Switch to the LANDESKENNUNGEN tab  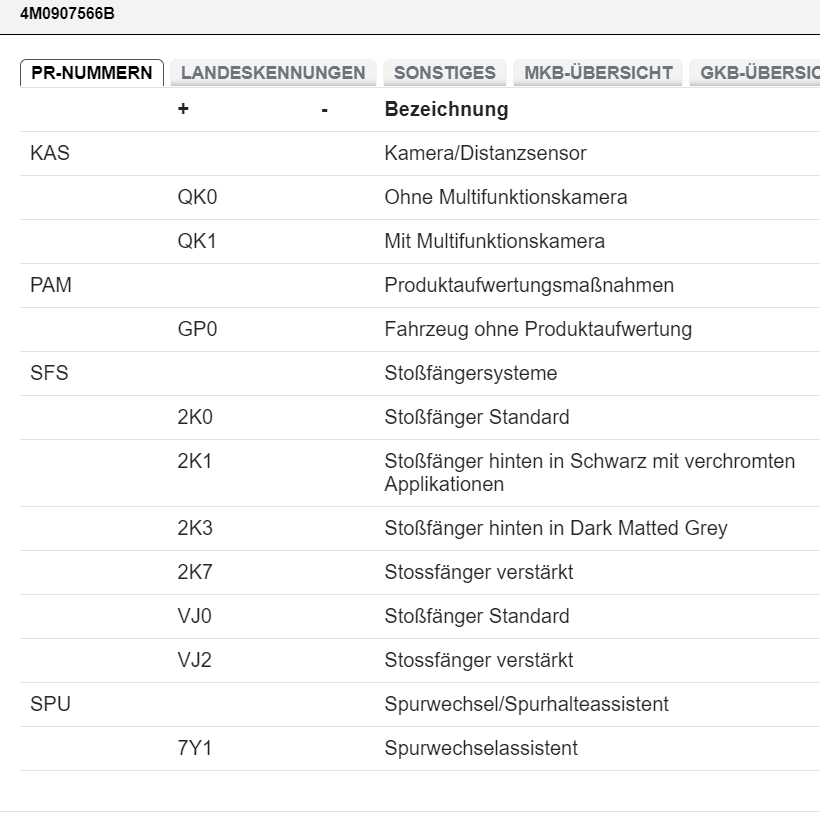(x=270, y=72)
